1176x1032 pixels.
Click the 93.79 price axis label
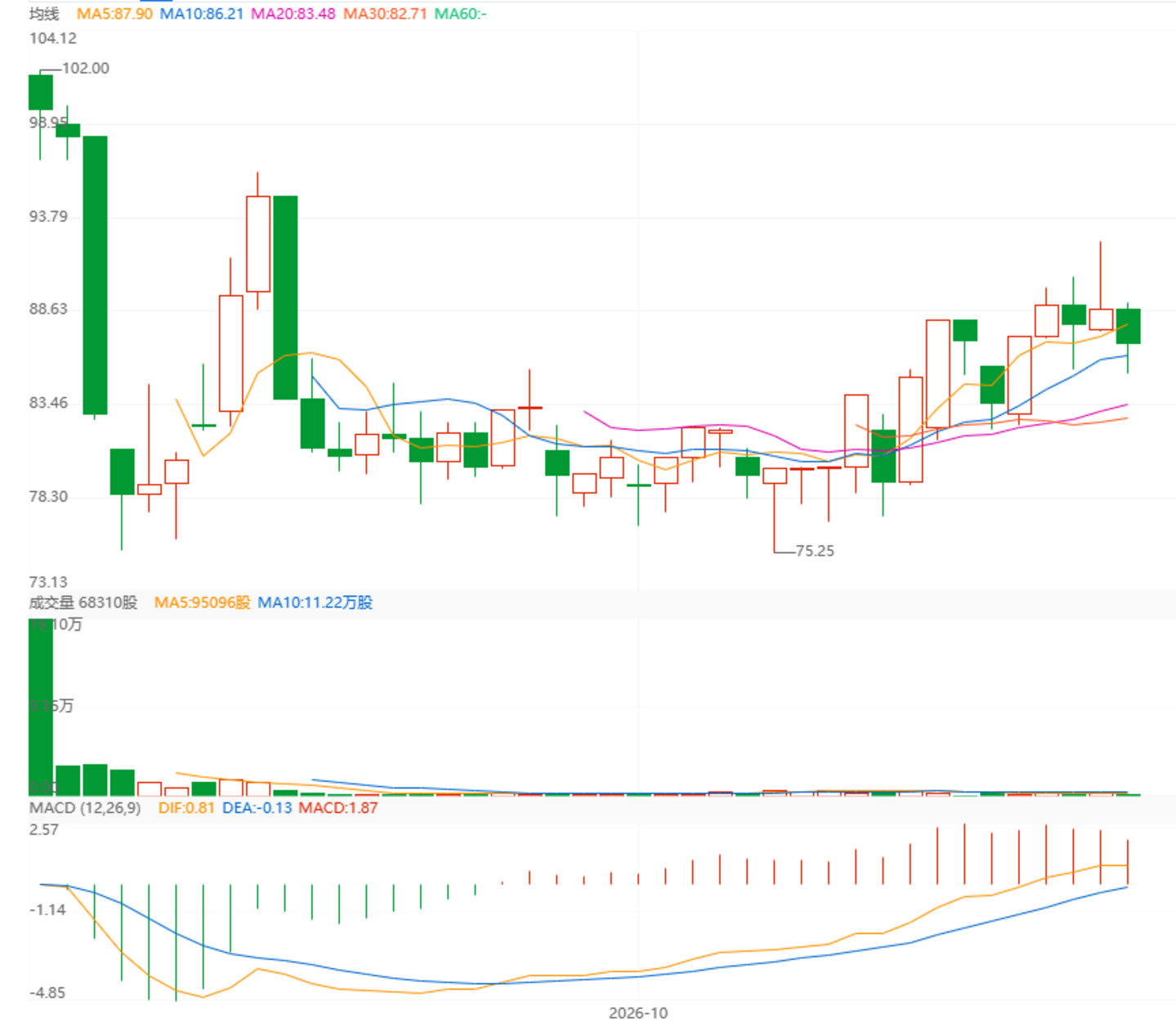pos(48,217)
